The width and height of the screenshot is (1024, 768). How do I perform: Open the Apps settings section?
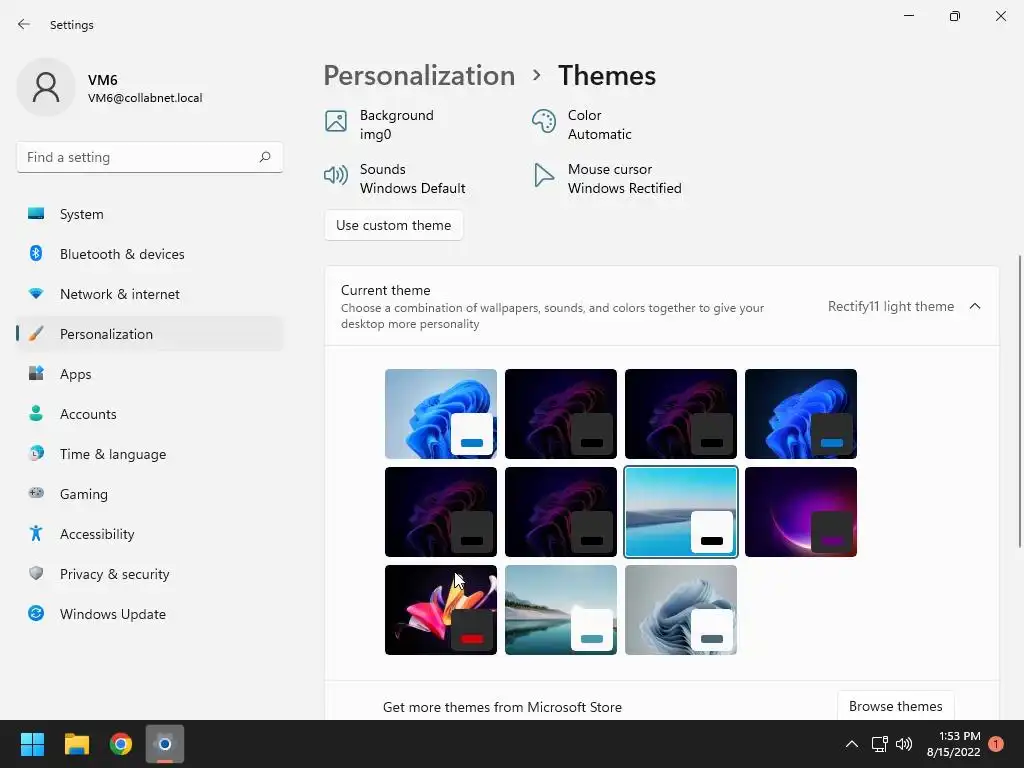[150, 374]
